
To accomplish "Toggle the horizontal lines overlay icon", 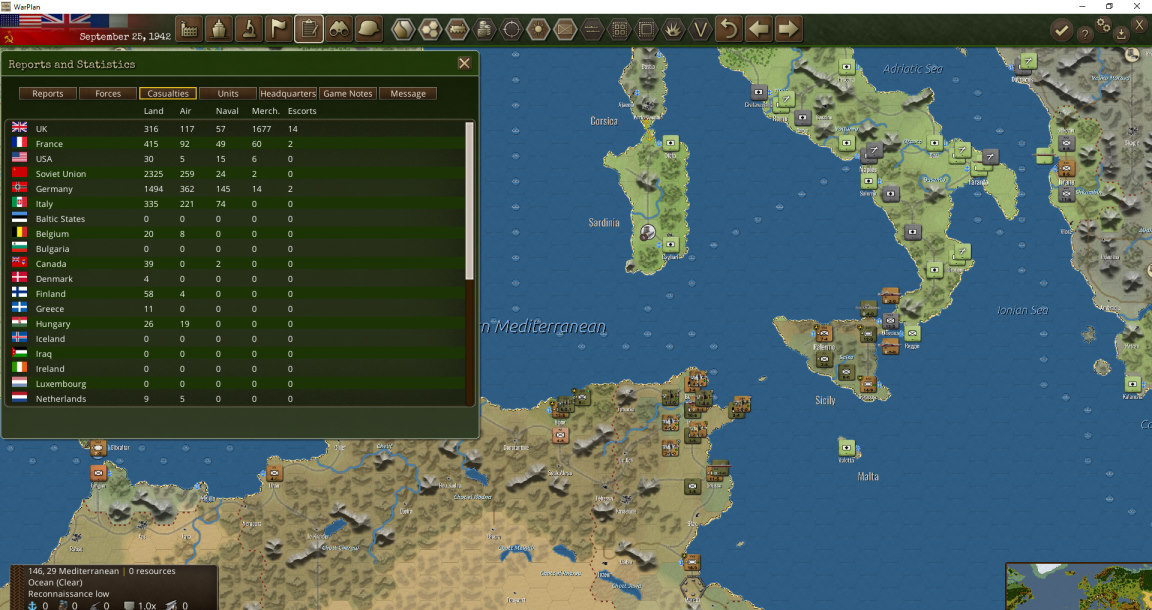I will [x=592, y=29].
